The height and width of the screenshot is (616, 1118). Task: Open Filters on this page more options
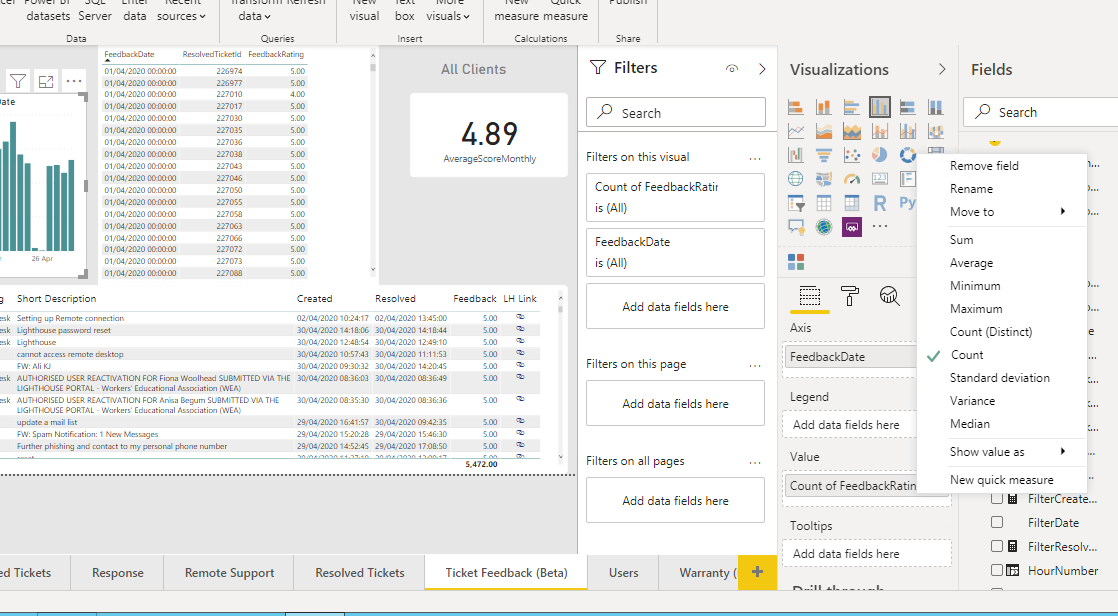[x=755, y=365]
